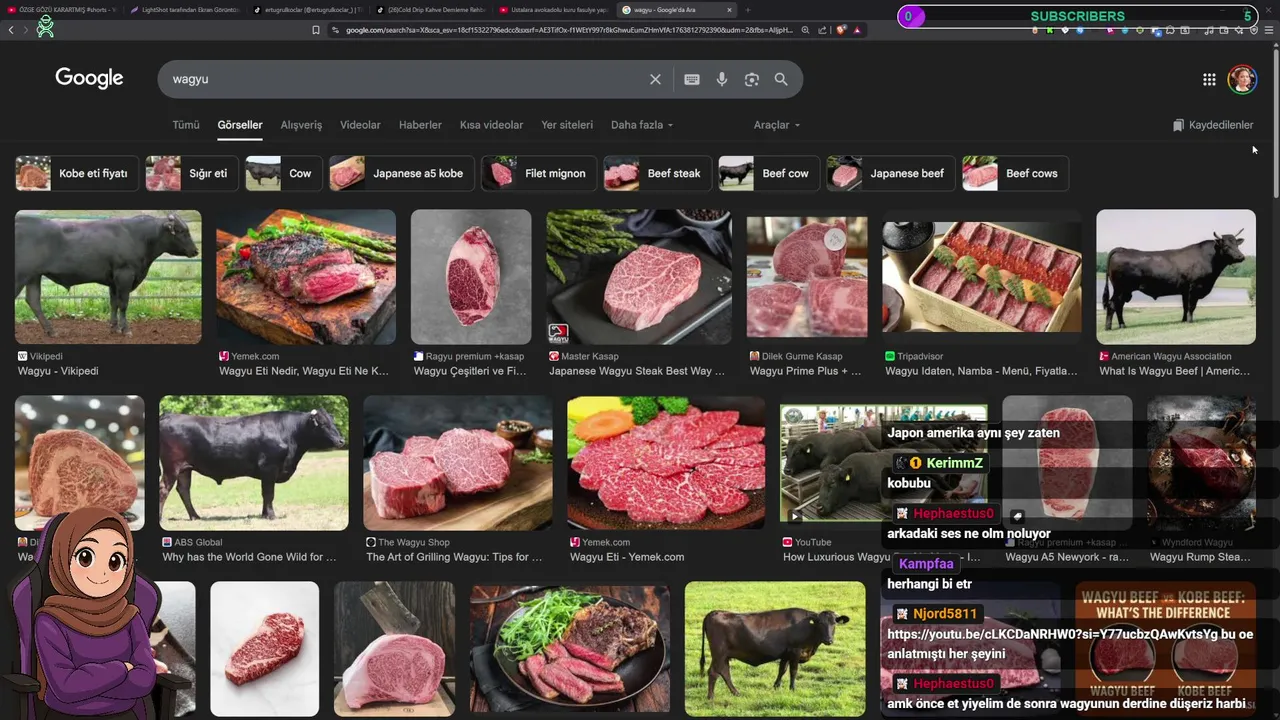Click the bookmark icon in address bar

coord(316,30)
